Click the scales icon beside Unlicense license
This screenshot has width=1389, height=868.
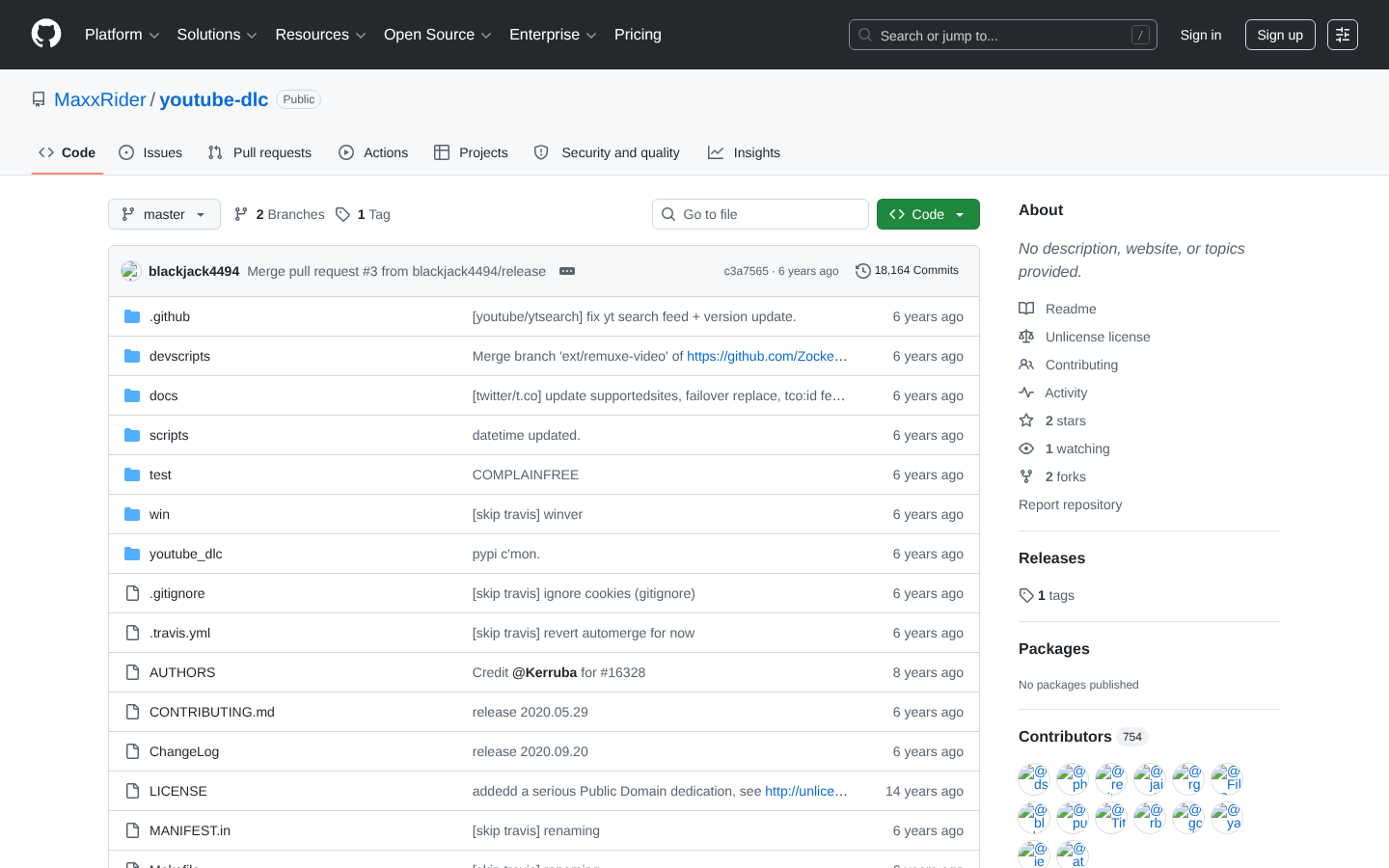point(1026,337)
